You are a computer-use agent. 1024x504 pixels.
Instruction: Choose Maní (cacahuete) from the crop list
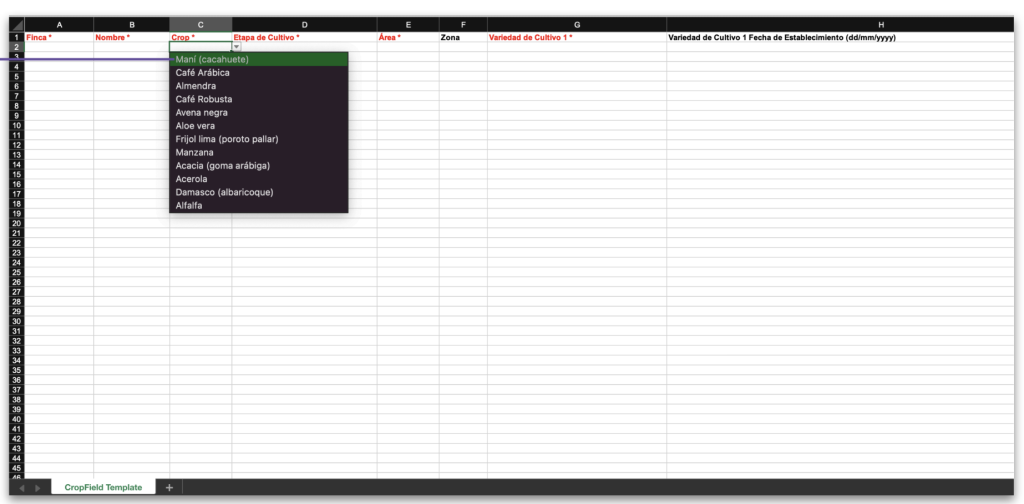pos(259,59)
